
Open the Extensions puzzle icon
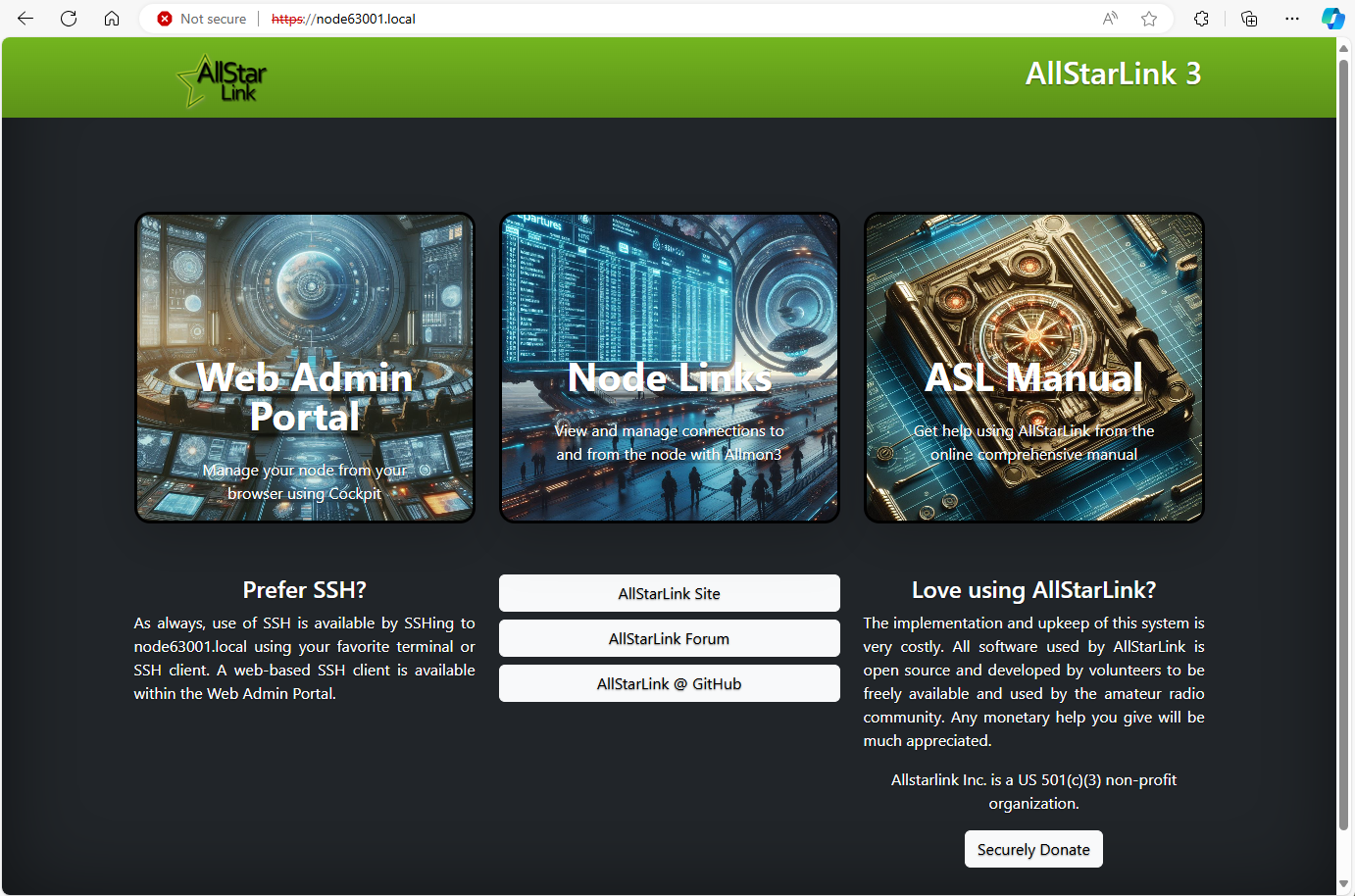point(1201,19)
